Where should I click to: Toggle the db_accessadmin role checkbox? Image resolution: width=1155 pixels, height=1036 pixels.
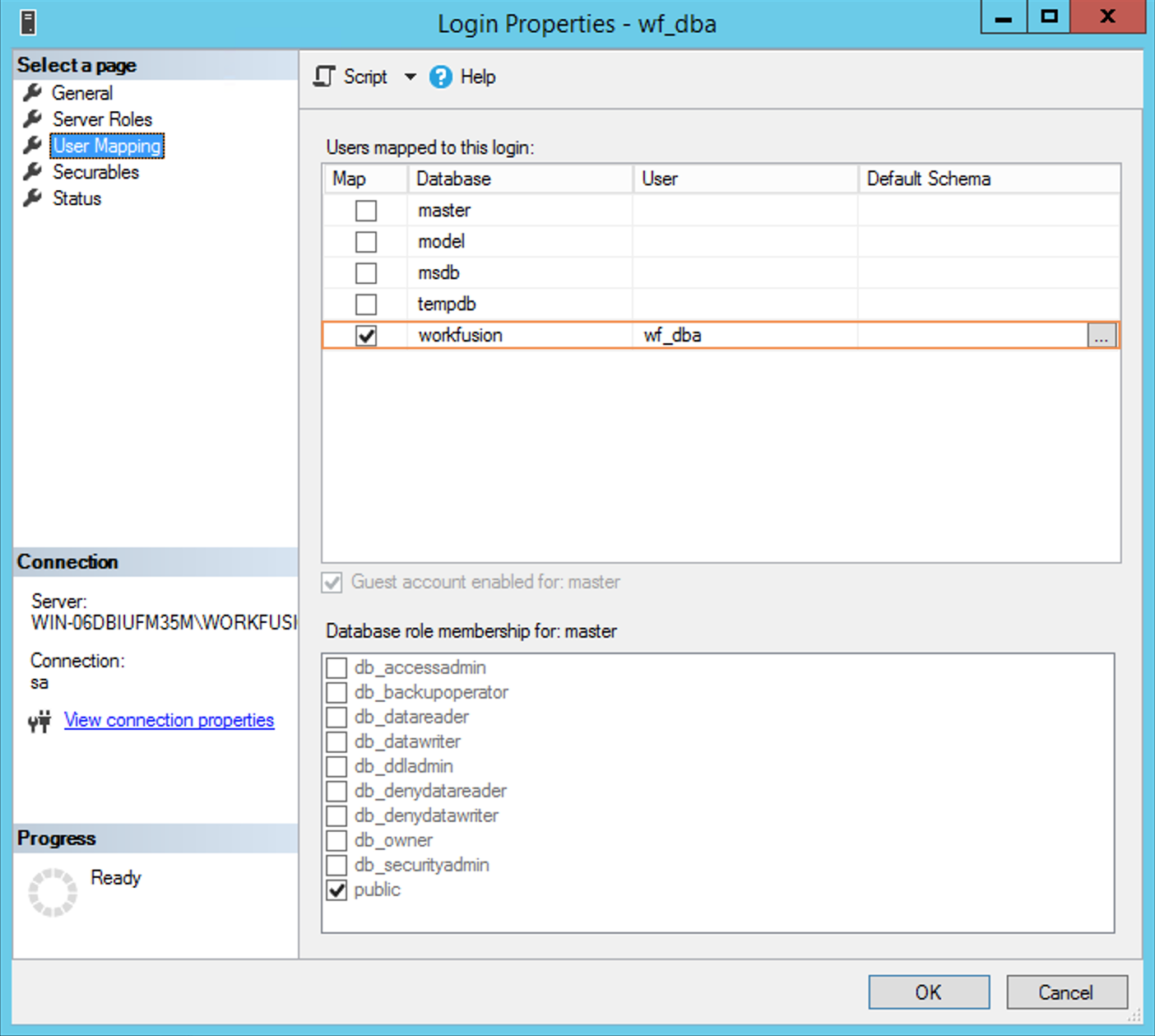point(336,667)
